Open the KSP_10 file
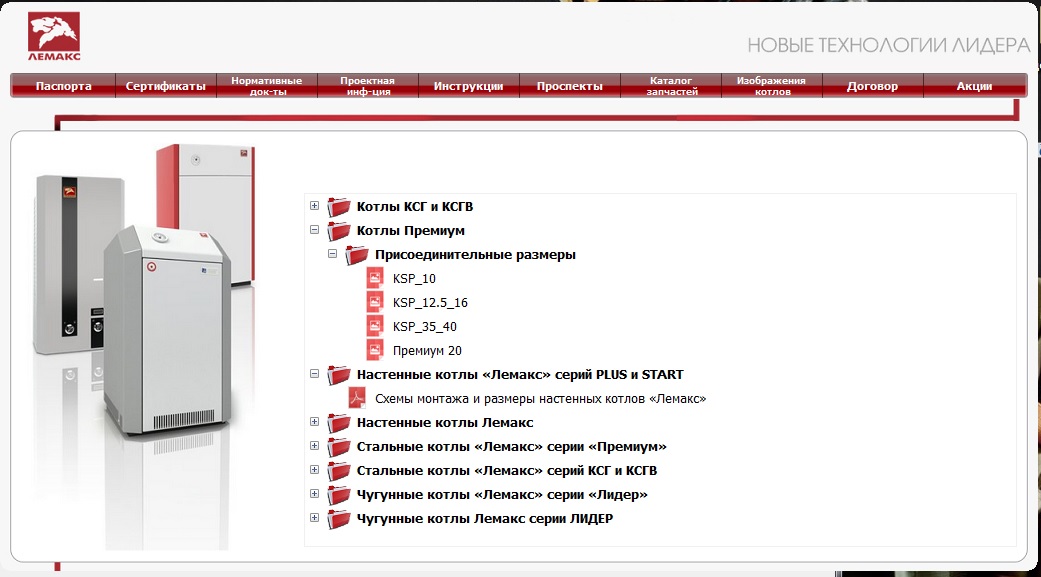 click(414, 279)
